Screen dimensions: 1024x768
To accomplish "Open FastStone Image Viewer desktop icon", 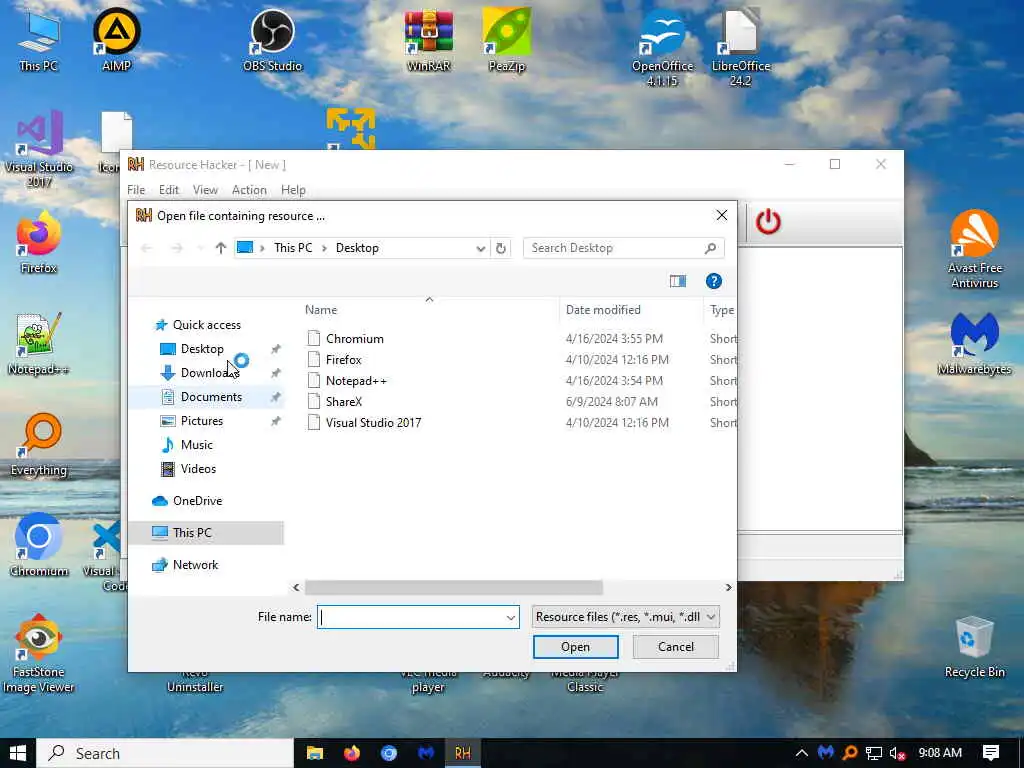I will [x=38, y=653].
